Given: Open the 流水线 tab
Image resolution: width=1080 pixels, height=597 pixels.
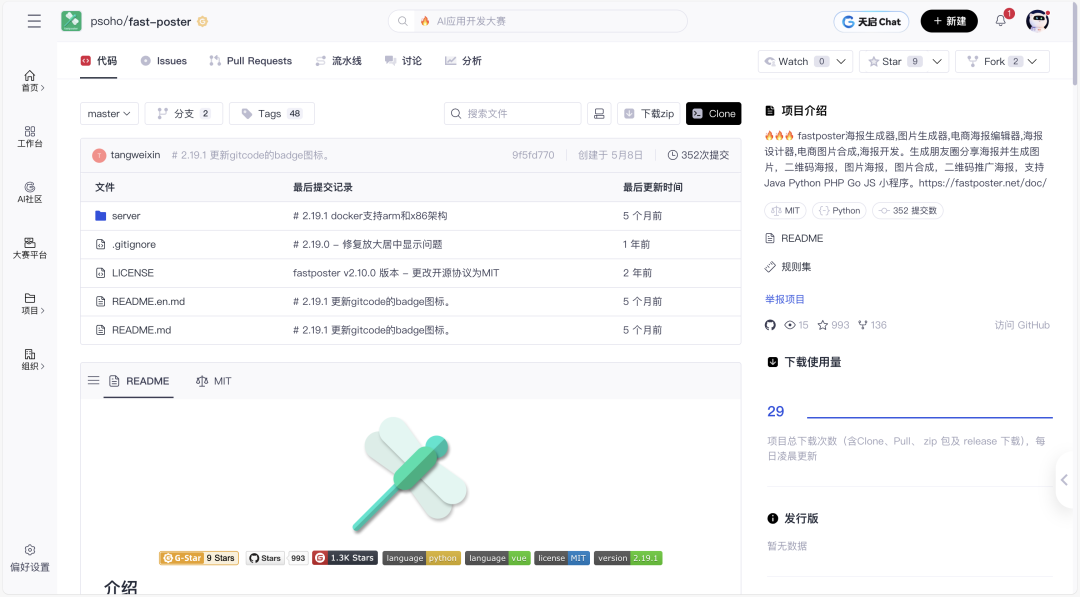Looking at the screenshot, I should tap(338, 61).
